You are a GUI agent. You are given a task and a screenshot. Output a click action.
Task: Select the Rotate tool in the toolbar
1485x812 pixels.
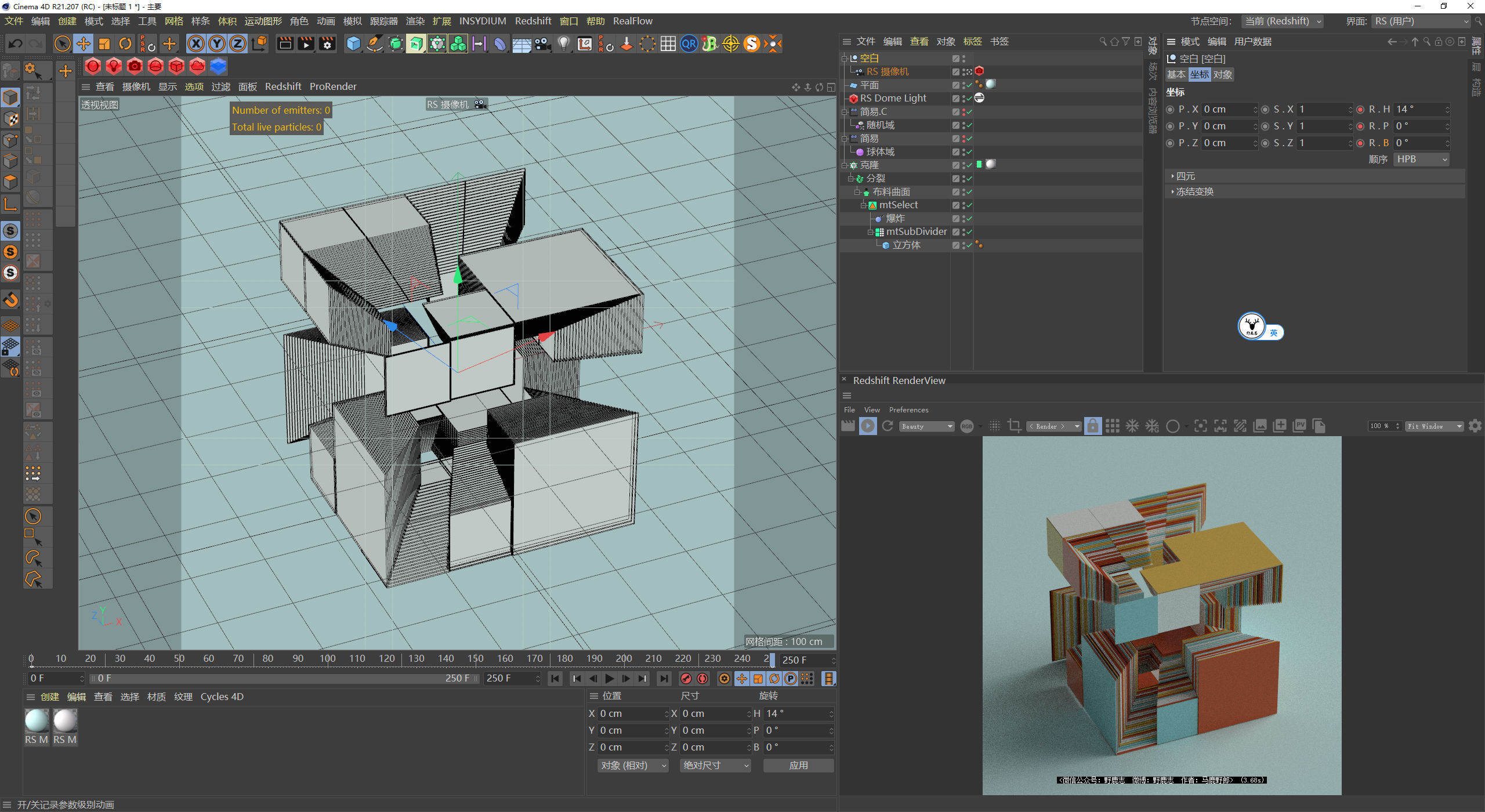pos(125,43)
